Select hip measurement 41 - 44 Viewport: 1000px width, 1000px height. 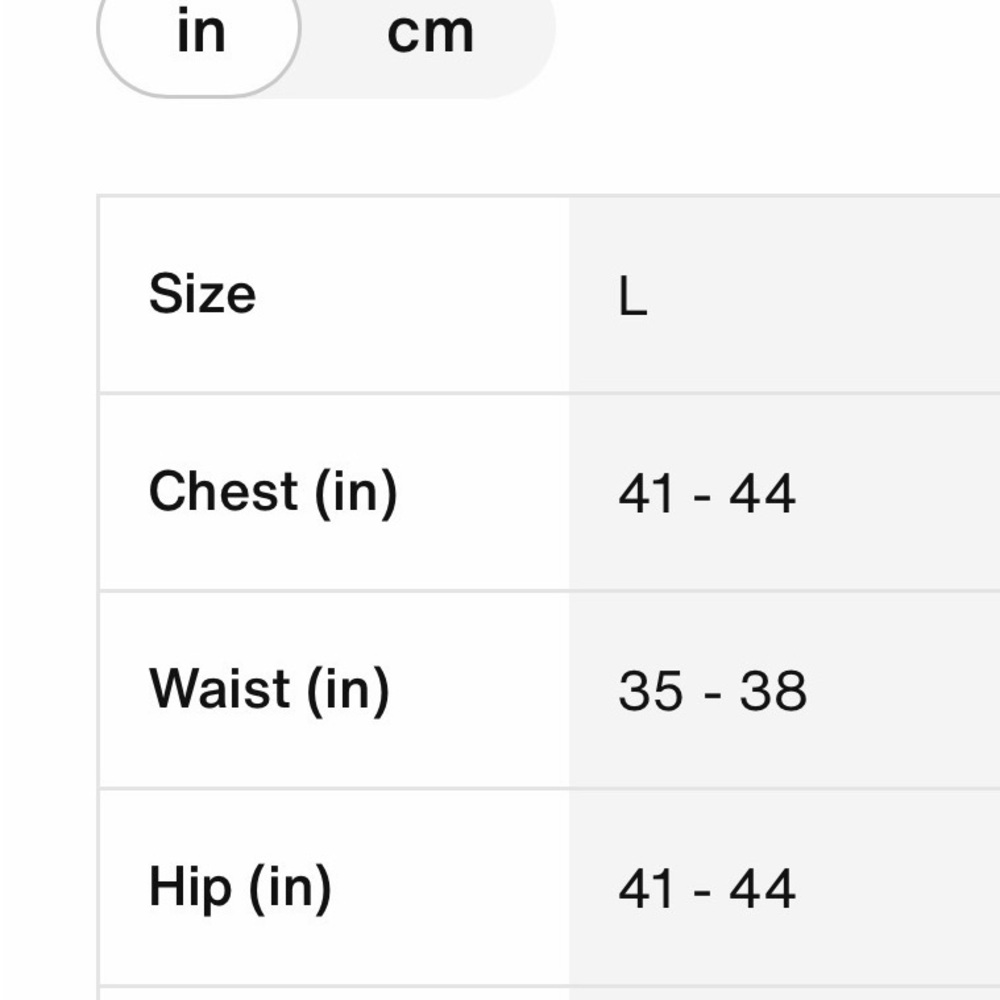[x=707, y=888]
